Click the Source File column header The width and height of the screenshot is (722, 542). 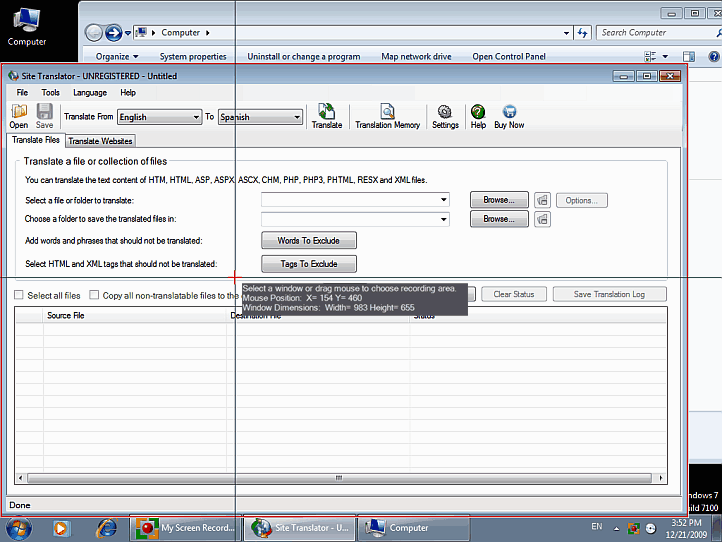tap(134, 315)
